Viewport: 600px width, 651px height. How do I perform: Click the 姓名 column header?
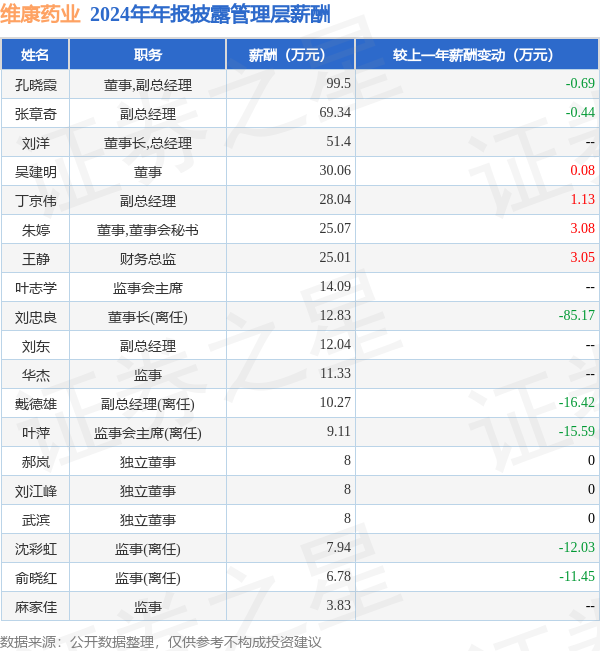[35, 54]
